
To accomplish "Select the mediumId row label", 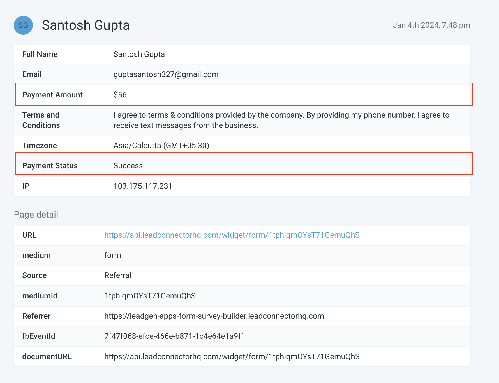I will coord(40,296).
